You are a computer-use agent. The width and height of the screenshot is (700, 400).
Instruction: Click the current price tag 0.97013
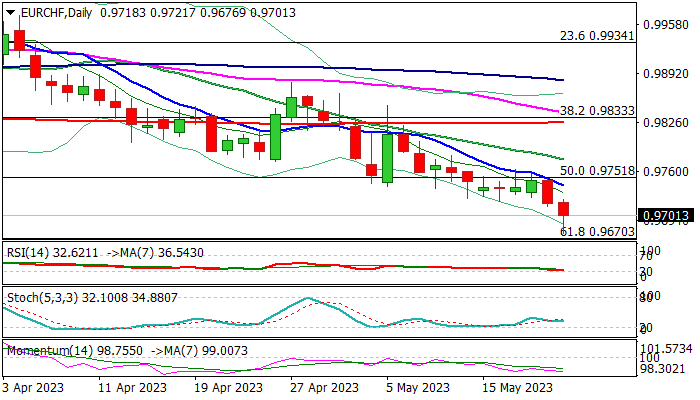point(666,216)
